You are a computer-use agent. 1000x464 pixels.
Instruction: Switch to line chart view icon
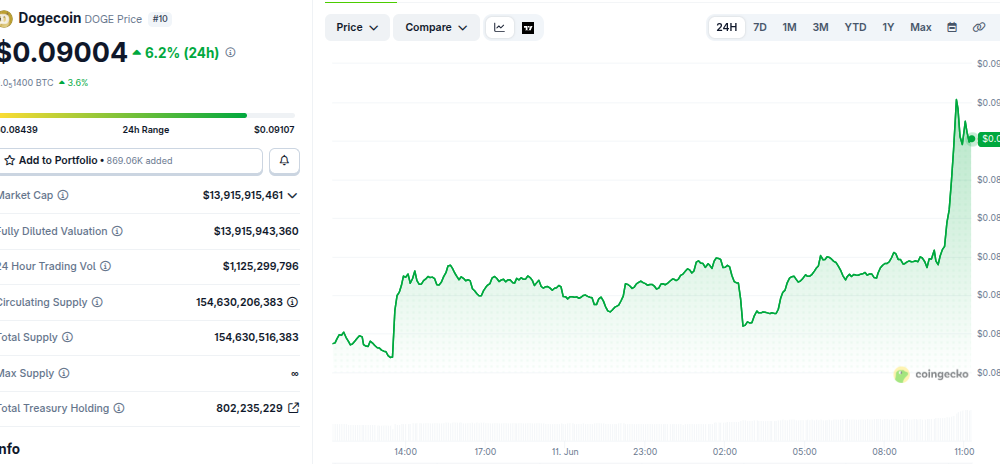pos(500,27)
